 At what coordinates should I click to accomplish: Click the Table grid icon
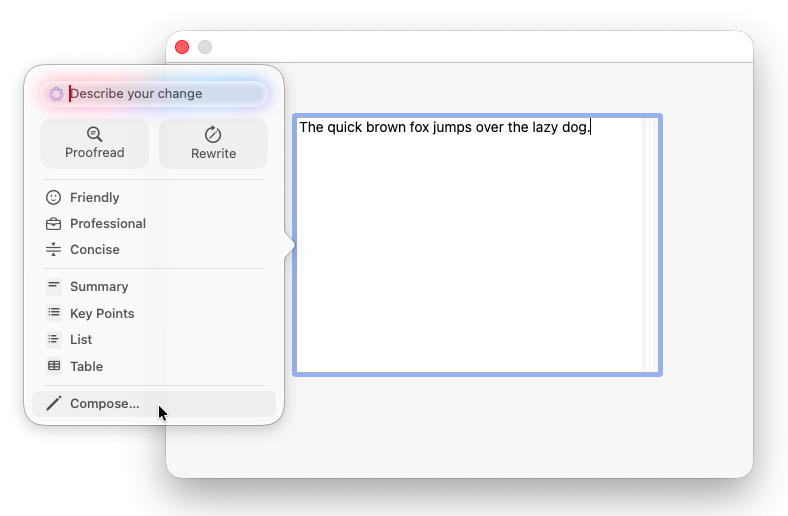pyautogui.click(x=54, y=367)
